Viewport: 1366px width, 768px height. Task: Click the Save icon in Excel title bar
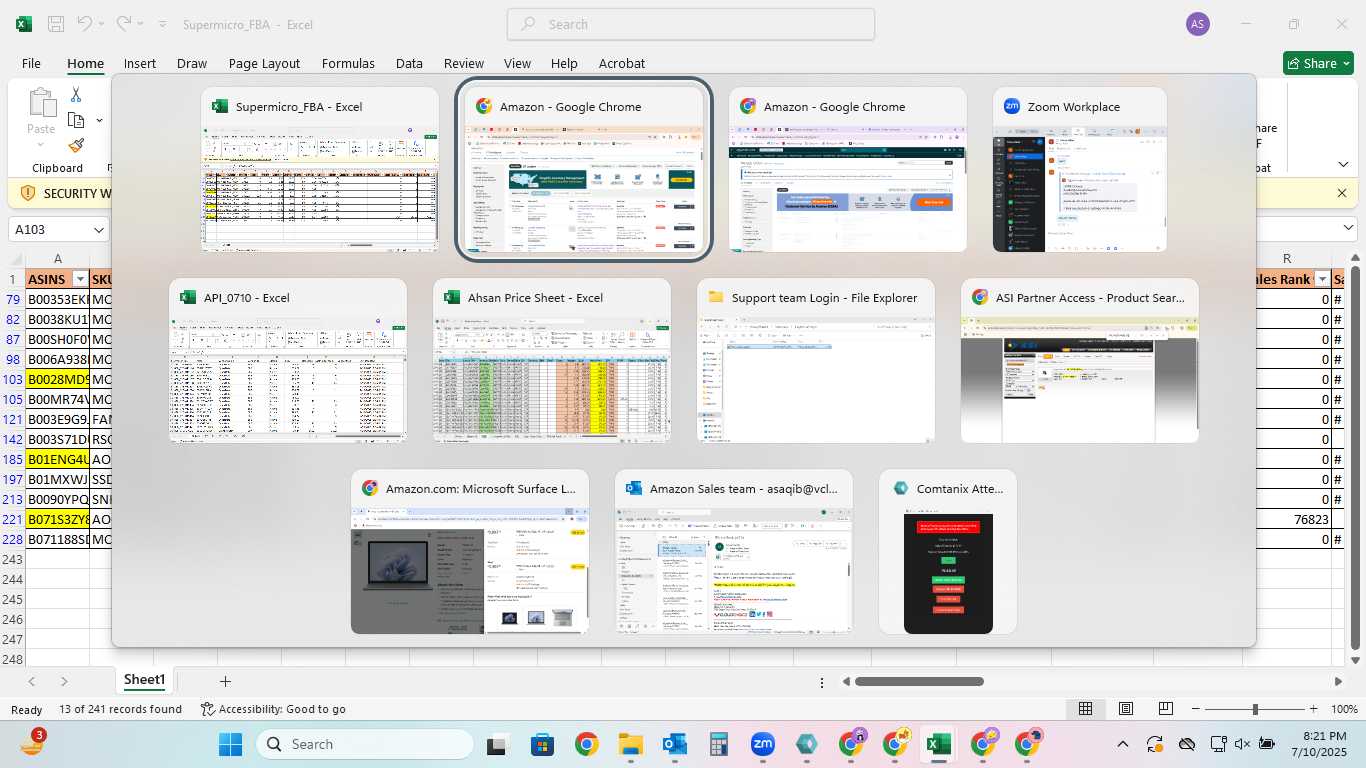click(56, 24)
